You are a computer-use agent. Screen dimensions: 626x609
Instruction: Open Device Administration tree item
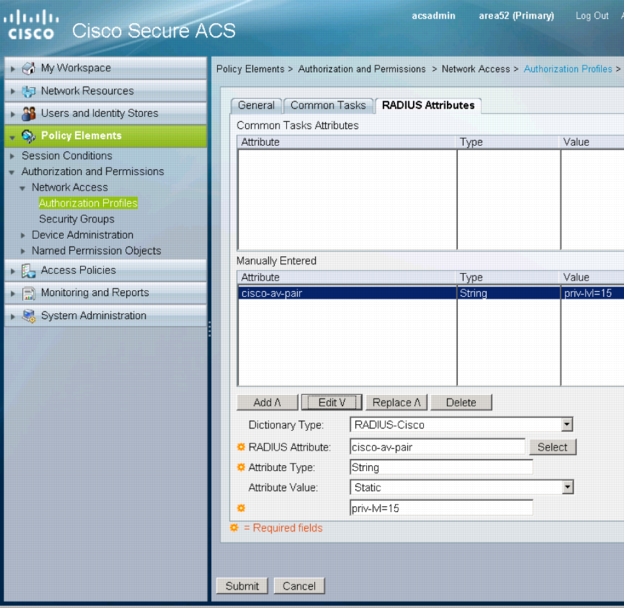[83, 235]
